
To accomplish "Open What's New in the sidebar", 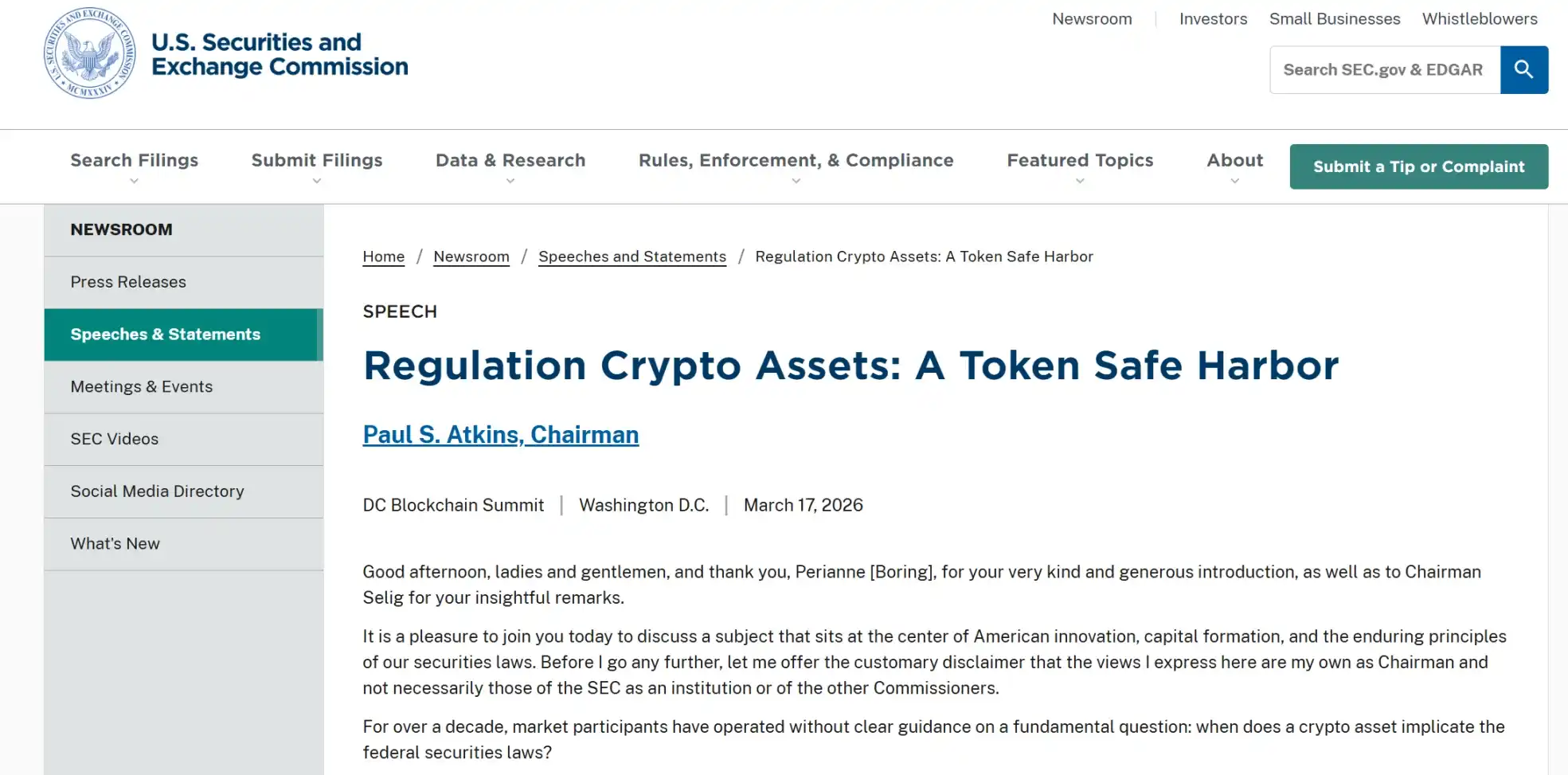I will (115, 543).
